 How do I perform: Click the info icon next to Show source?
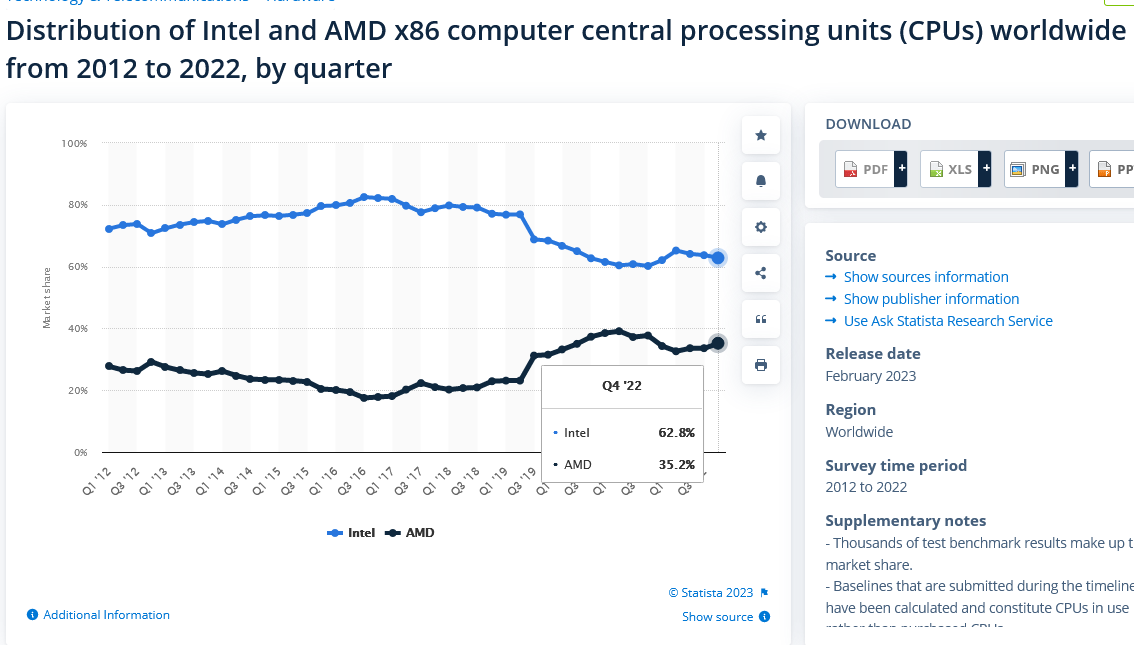tap(765, 616)
